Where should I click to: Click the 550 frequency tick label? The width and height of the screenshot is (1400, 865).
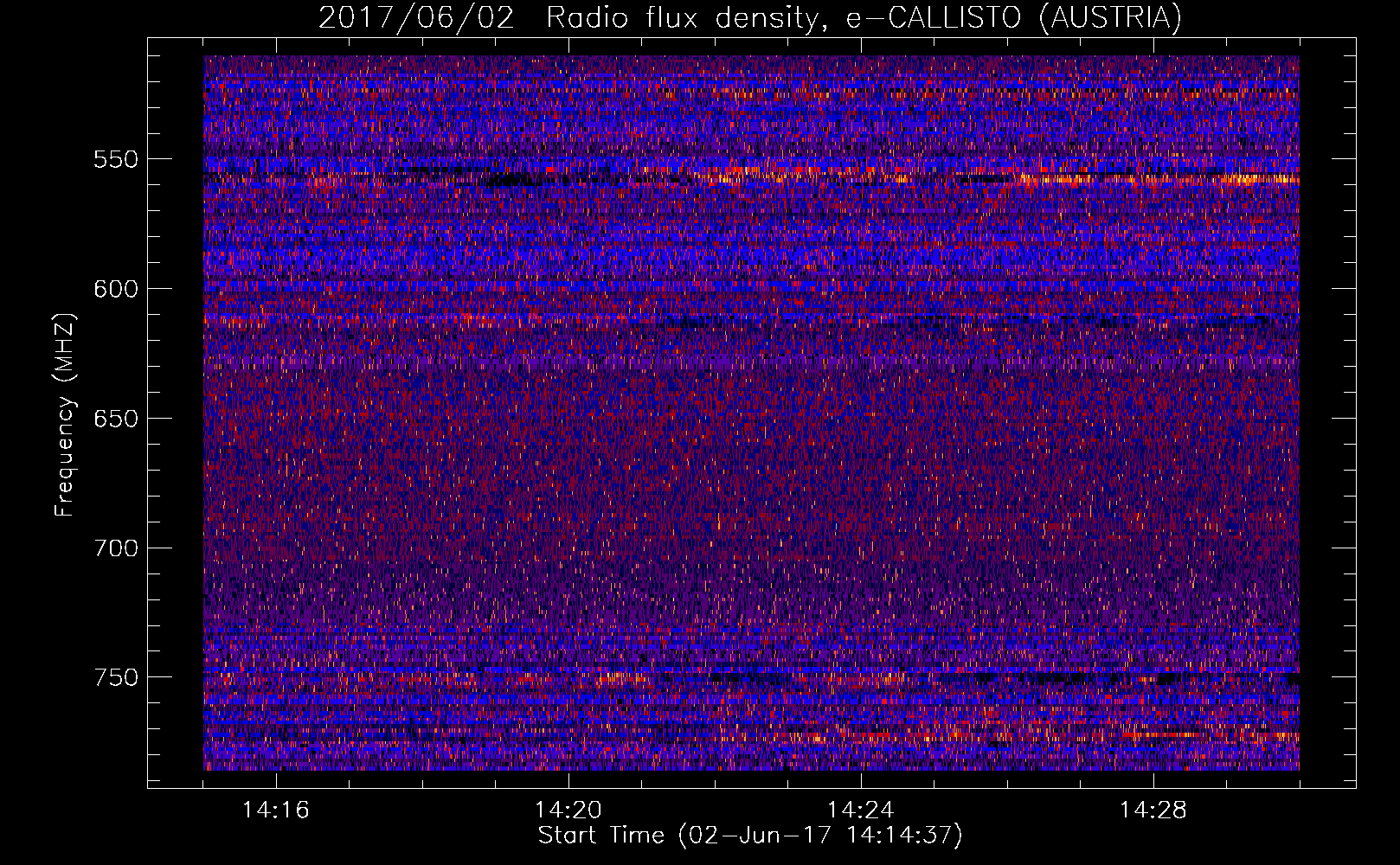[x=116, y=159]
